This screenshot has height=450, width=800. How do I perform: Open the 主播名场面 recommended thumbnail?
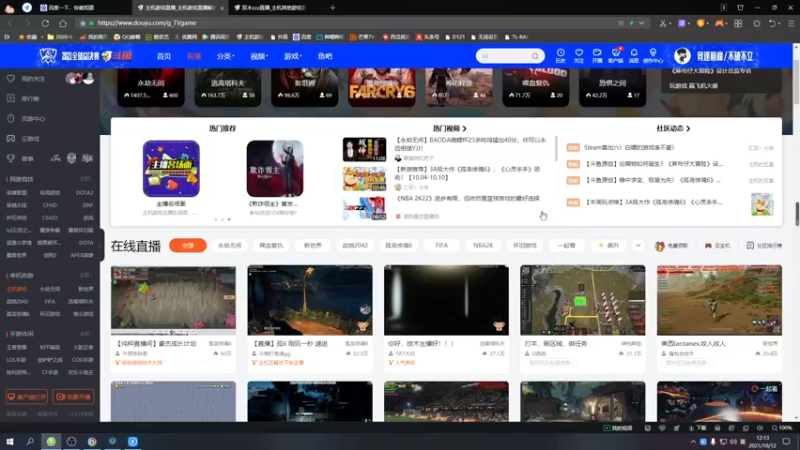pos(171,169)
